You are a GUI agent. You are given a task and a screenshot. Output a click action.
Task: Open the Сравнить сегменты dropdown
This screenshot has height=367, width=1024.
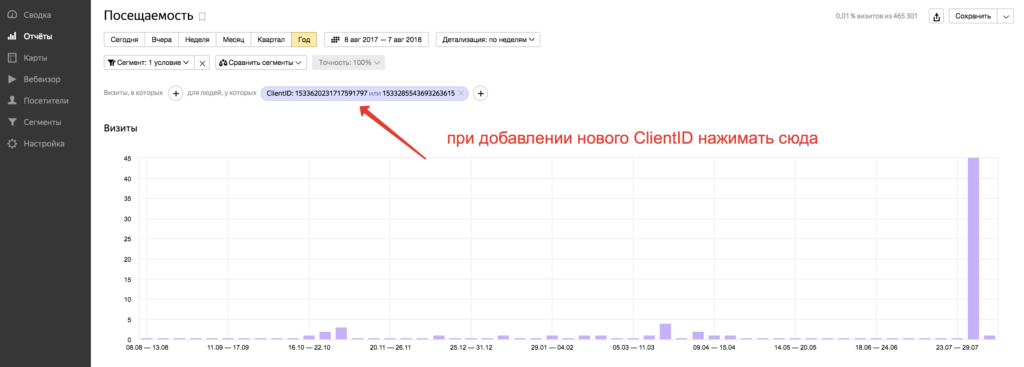[261, 63]
